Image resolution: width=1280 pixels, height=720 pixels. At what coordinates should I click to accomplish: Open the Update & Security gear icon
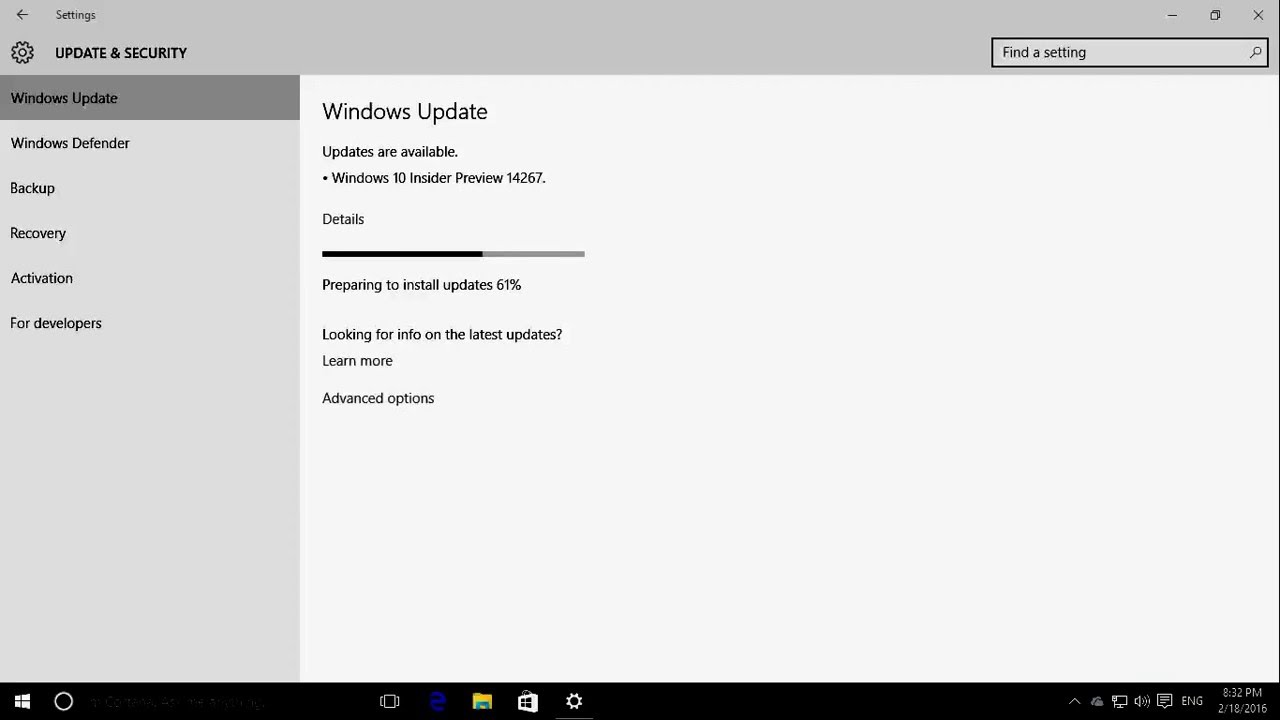coord(22,53)
